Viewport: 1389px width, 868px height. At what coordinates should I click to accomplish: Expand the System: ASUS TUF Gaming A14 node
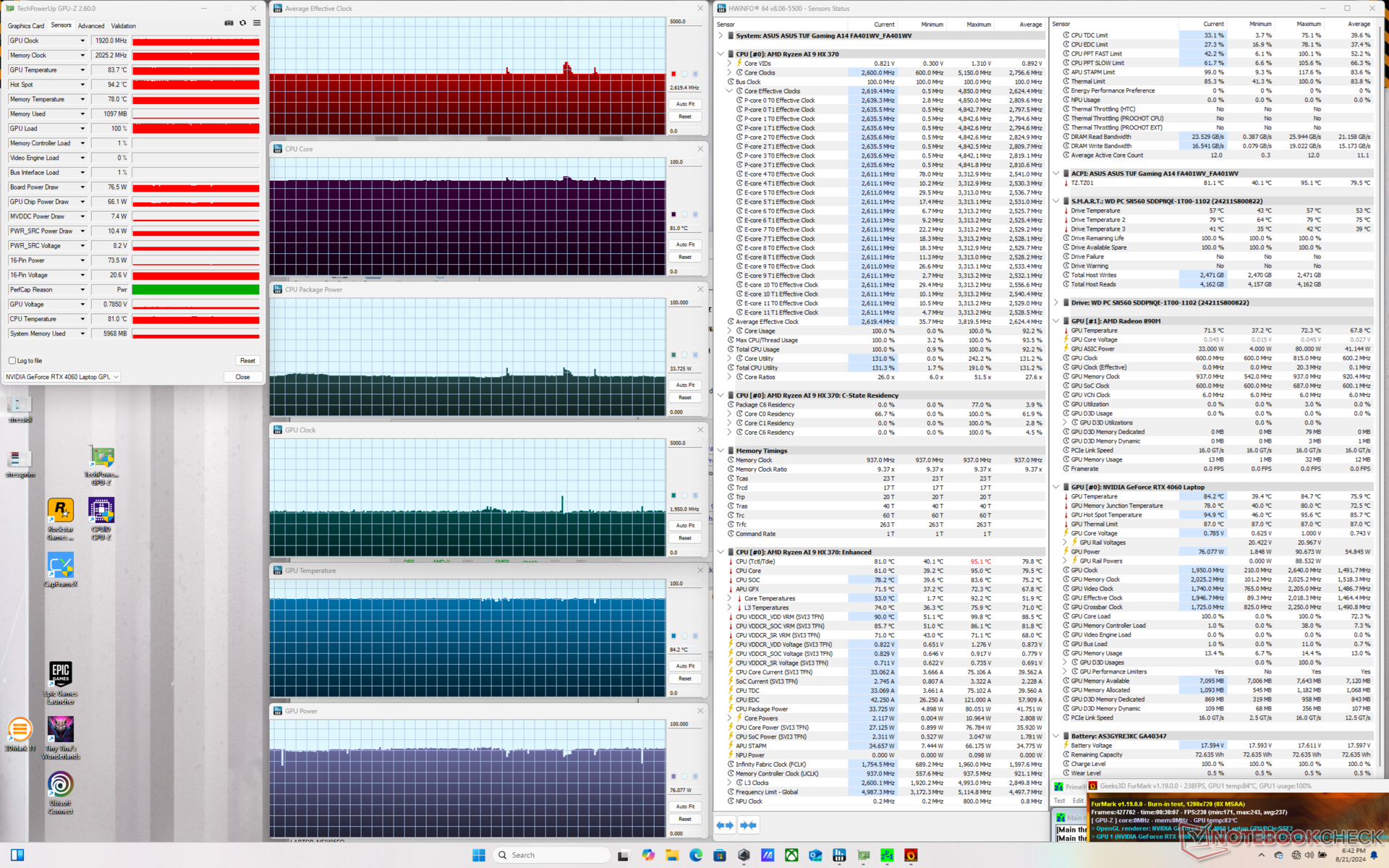[721, 35]
